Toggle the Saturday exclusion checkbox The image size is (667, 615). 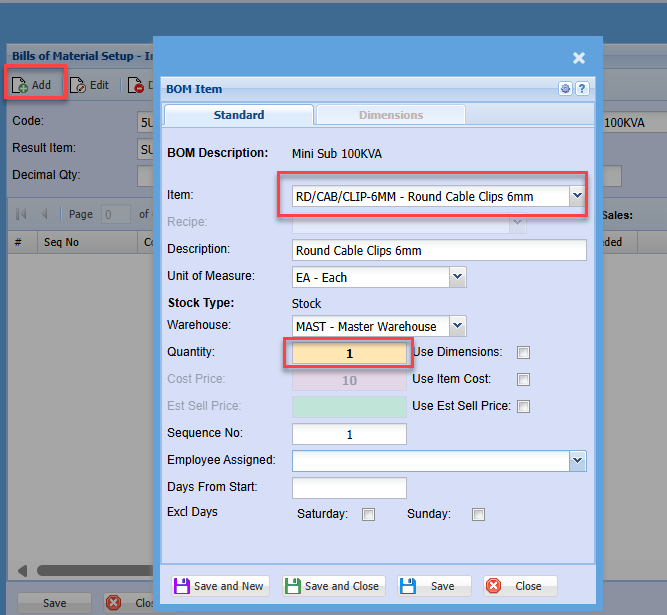[368, 515]
